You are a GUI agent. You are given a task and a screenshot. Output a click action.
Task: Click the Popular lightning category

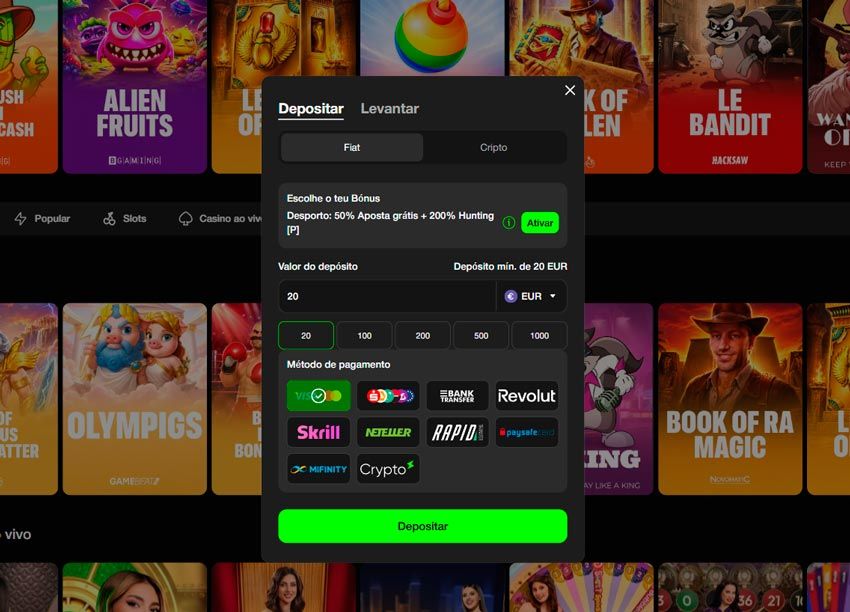[x=42, y=218]
